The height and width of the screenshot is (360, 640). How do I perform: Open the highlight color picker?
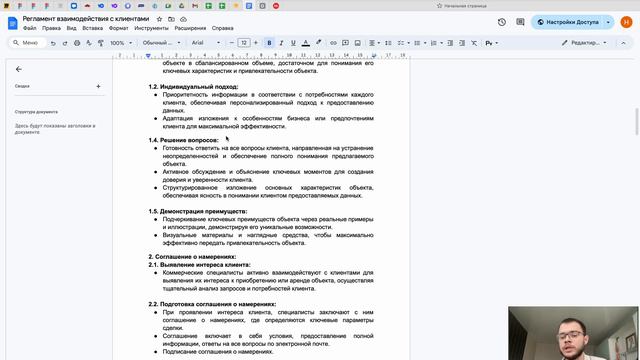pyautogui.click(x=318, y=43)
